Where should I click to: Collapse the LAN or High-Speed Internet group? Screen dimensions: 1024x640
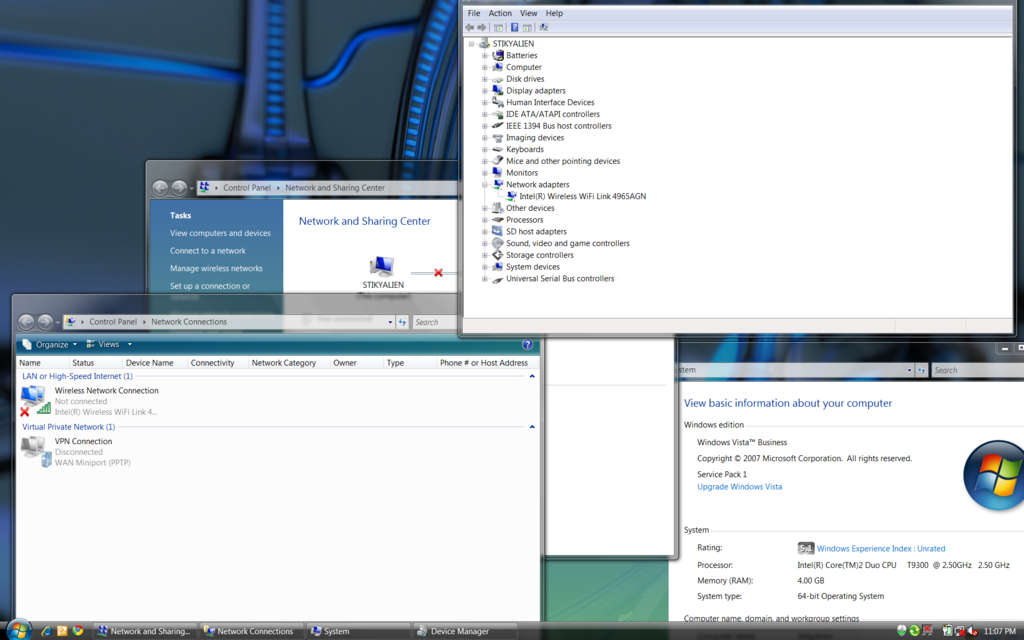(532, 376)
